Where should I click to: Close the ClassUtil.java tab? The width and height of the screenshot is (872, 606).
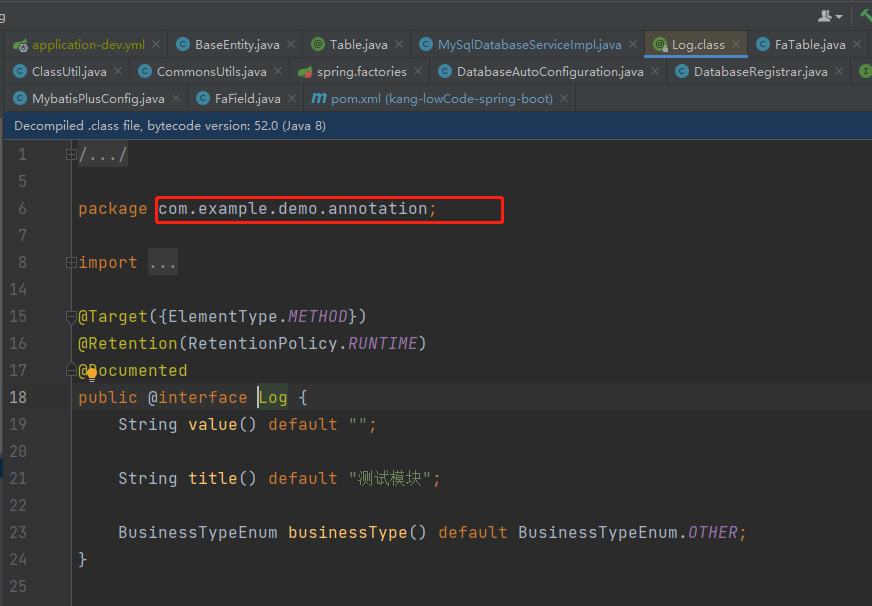click(x=118, y=72)
